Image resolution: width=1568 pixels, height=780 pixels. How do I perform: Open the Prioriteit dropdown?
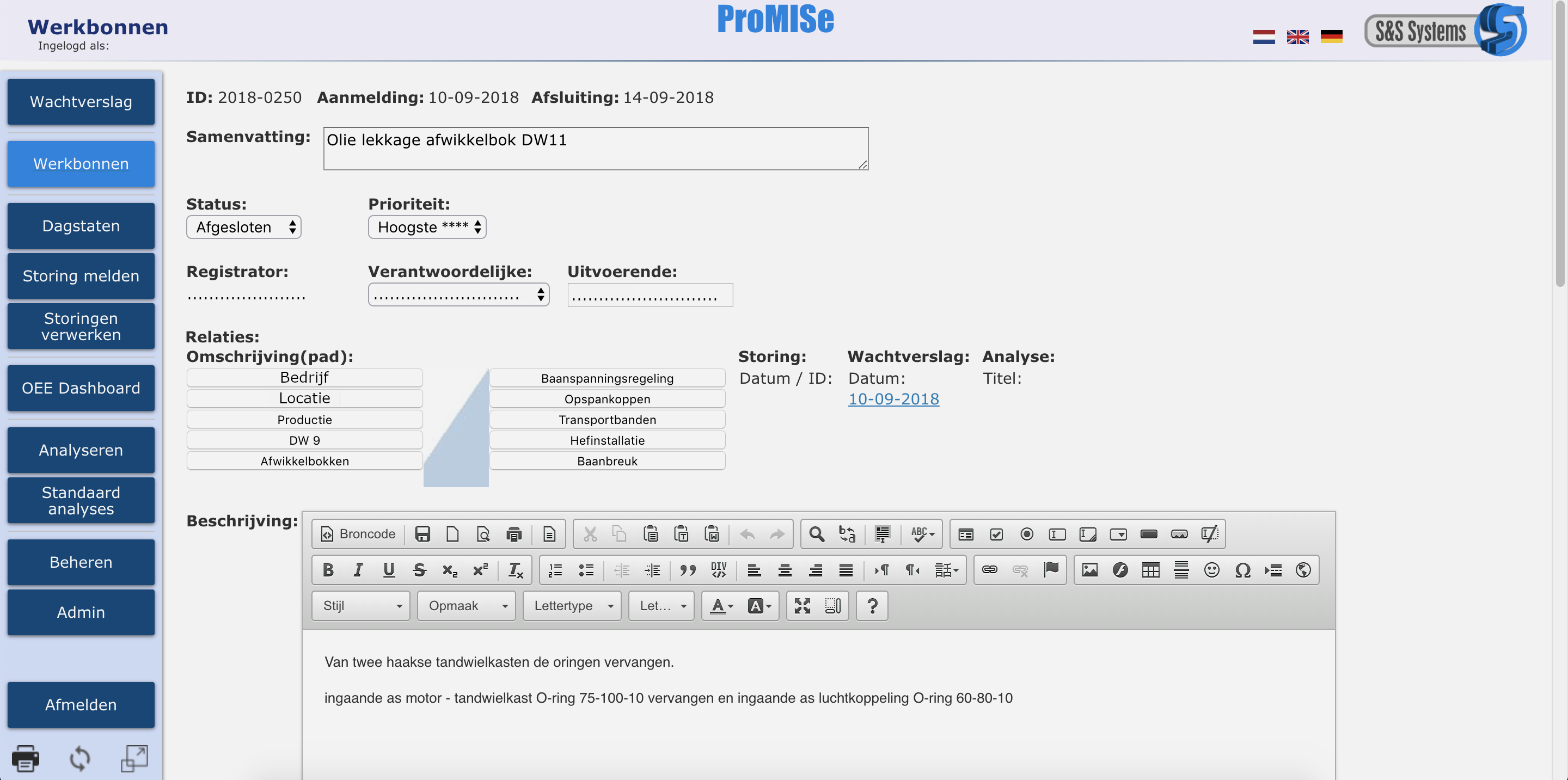[427, 227]
